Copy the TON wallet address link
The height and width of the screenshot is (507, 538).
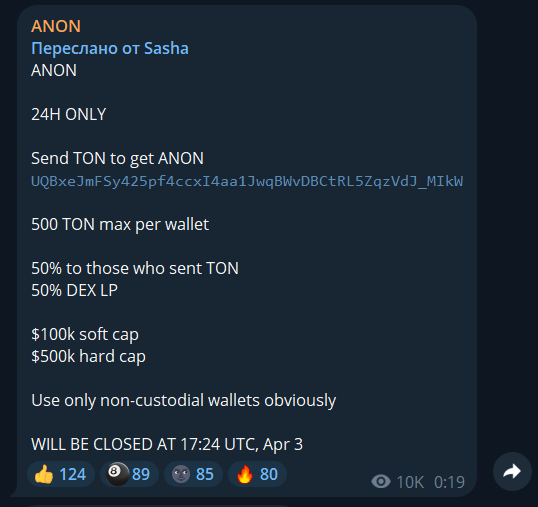click(247, 181)
